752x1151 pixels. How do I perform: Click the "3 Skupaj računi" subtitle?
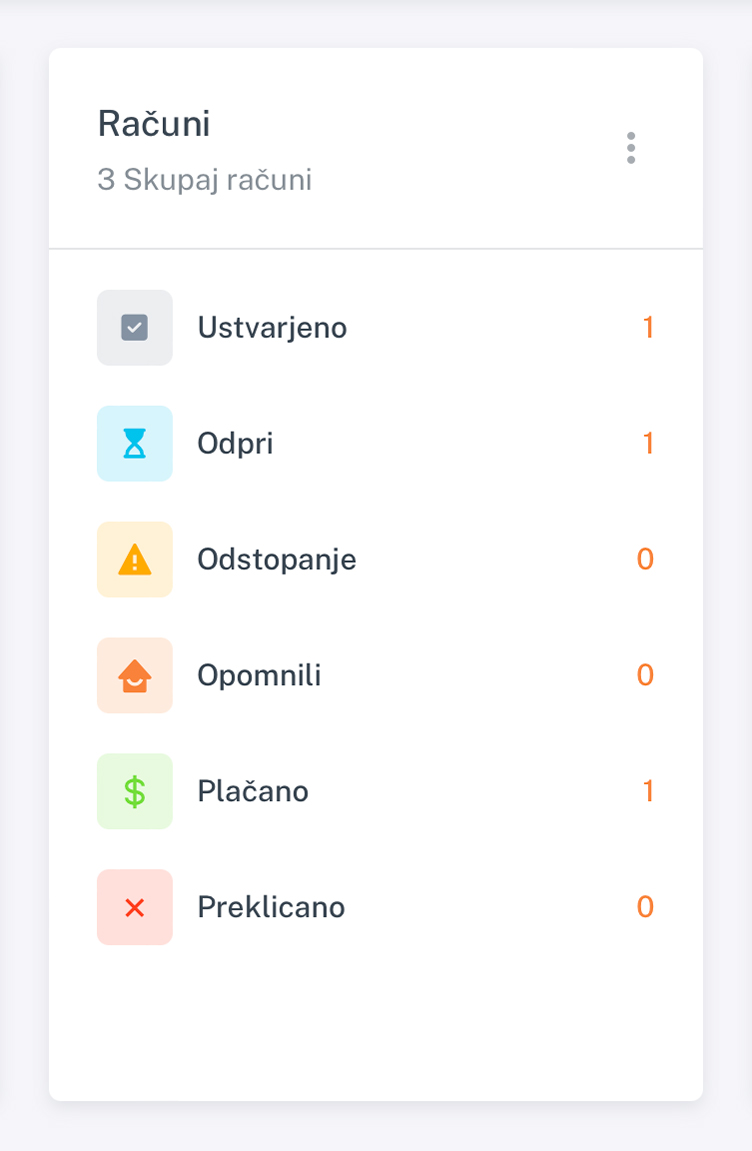[x=205, y=180]
